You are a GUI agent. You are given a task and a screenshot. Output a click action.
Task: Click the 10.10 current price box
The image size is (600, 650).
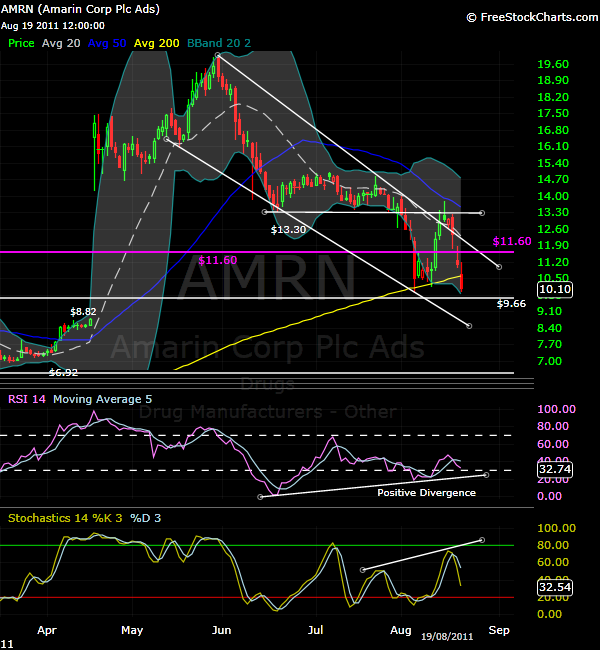555,289
